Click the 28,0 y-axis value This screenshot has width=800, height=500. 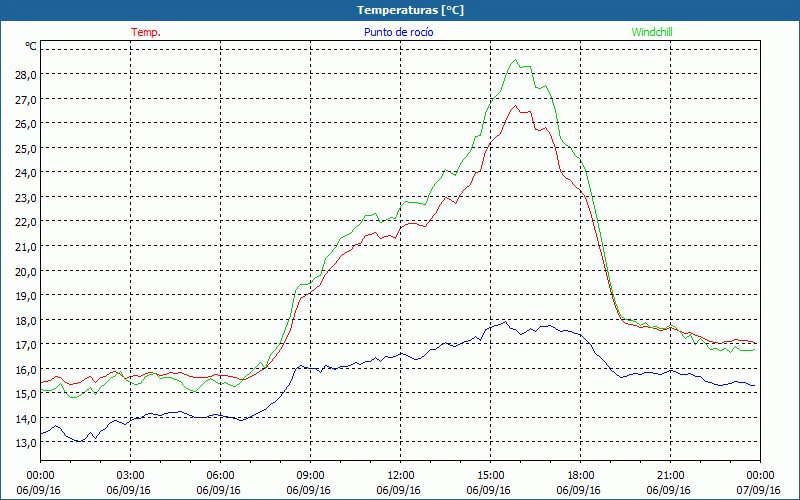coord(26,74)
